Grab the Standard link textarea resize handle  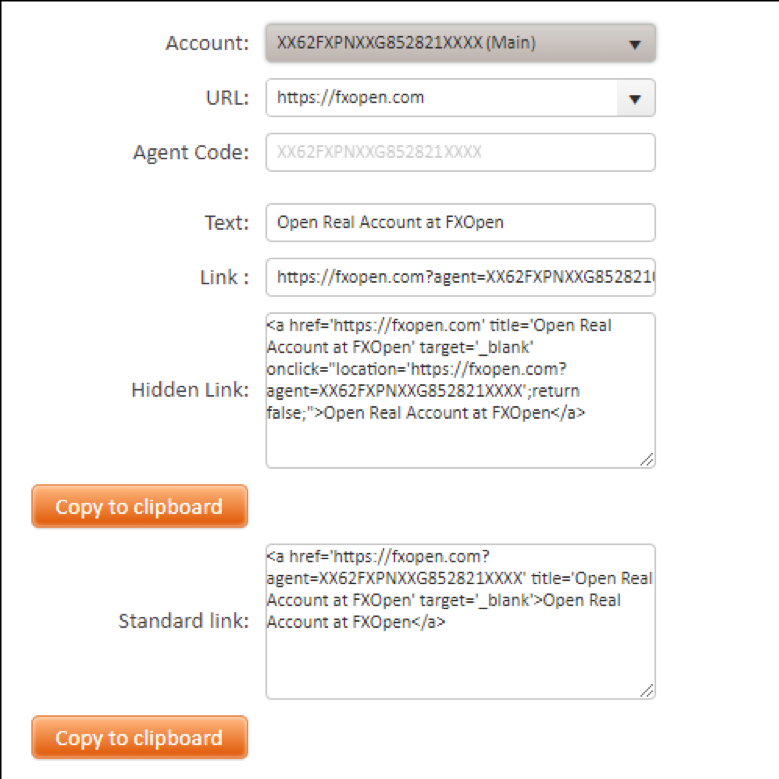pyautogui.click(x=647, y=691)
